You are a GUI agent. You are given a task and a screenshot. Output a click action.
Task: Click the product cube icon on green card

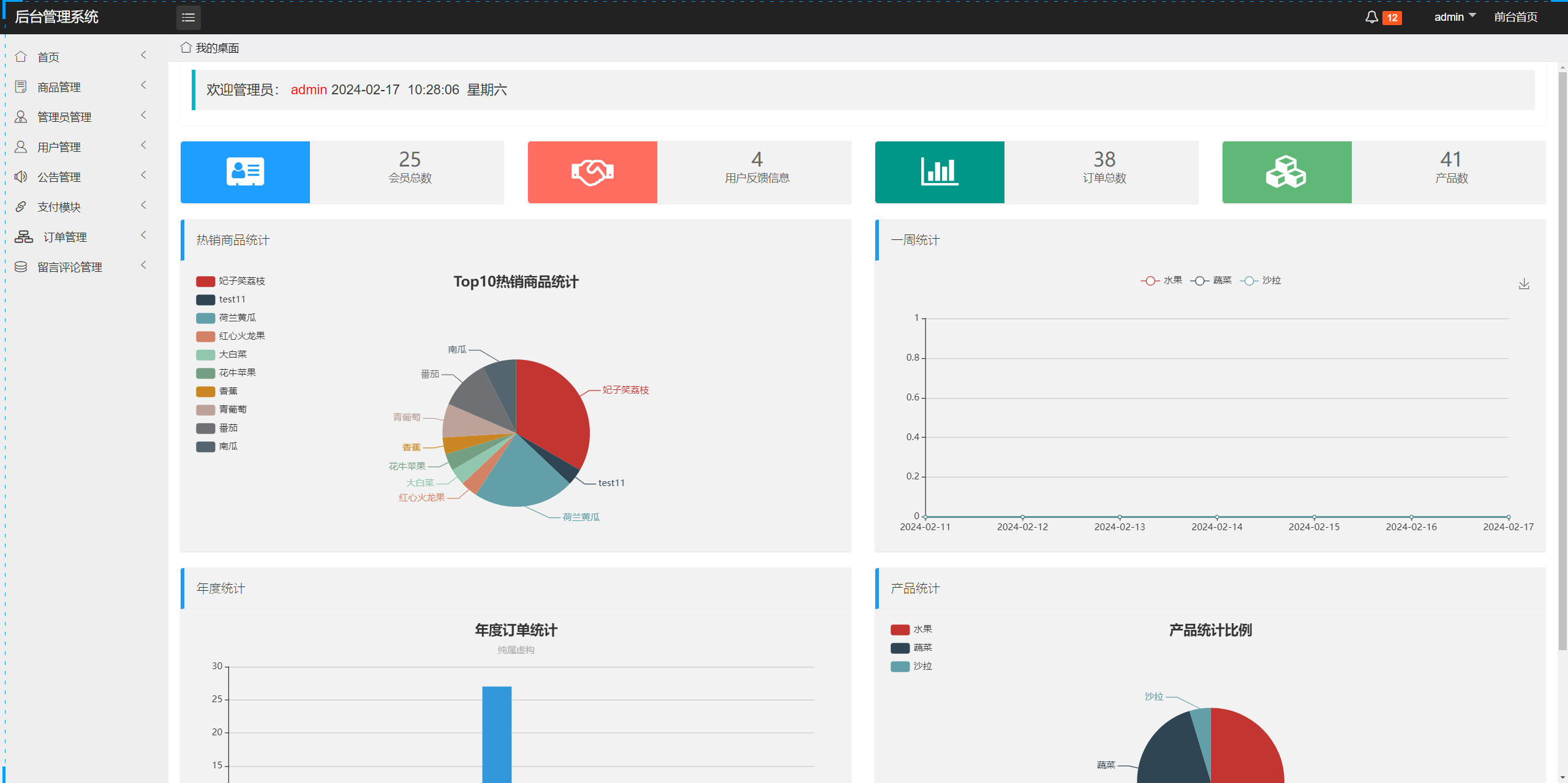click(1286, 172)
